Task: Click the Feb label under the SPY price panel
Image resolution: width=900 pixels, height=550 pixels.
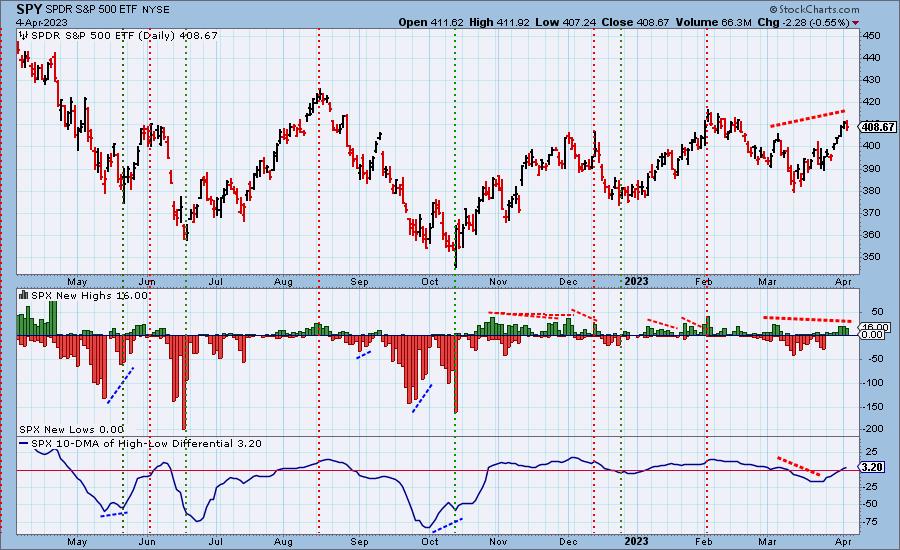Action: 704,282
